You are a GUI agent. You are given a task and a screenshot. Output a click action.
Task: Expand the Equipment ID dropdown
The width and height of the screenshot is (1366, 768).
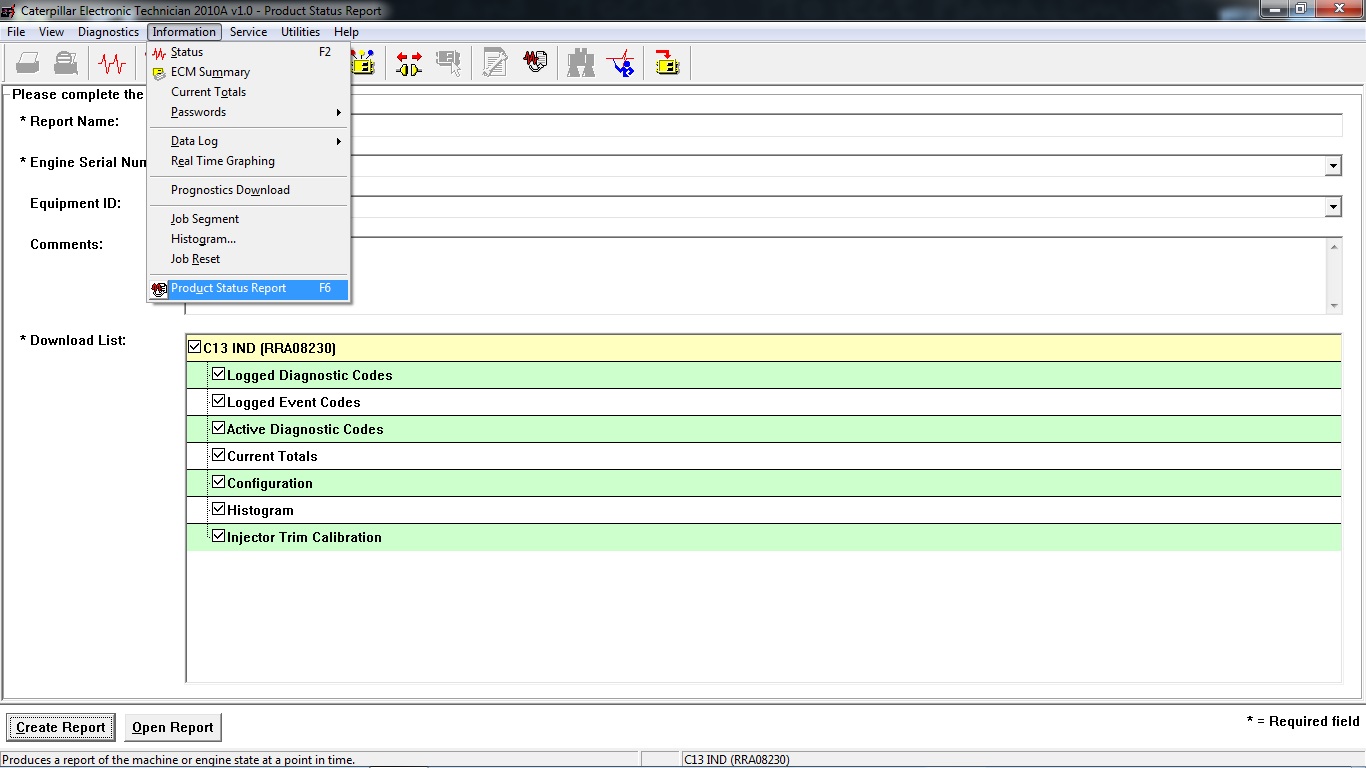1334,206
